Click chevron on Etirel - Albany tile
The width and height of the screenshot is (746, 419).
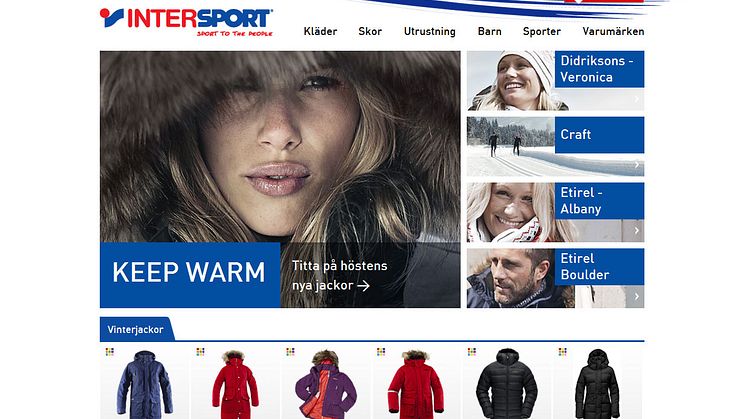tap(637, 231)
